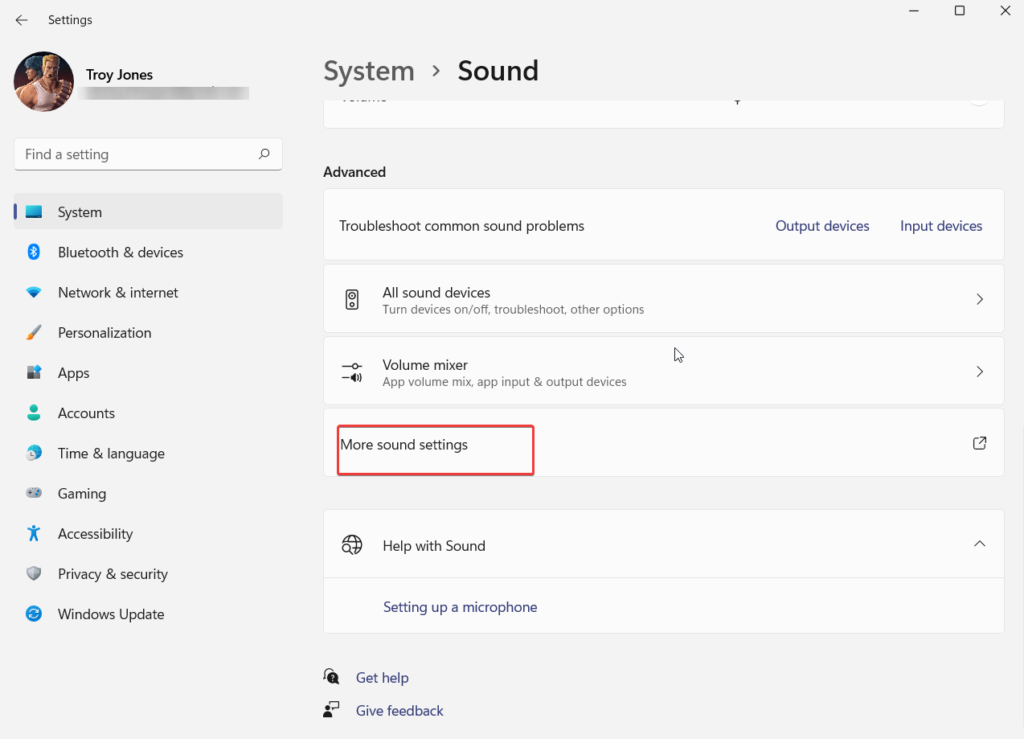Click the Give feedback icon
This screenshot has height=739, width=1024.
tap(332, 710)
